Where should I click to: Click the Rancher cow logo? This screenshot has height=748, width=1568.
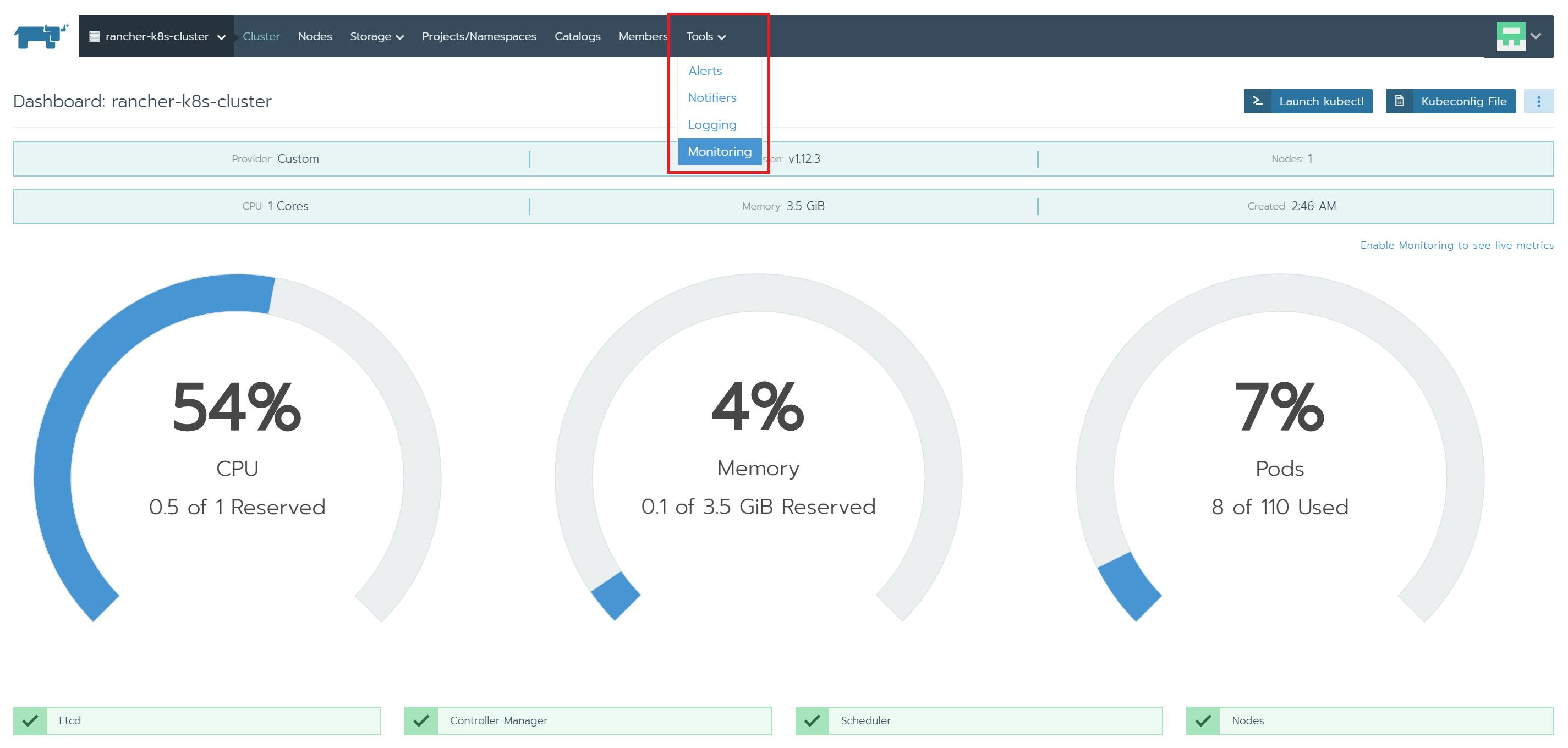[x=40, y=36]
